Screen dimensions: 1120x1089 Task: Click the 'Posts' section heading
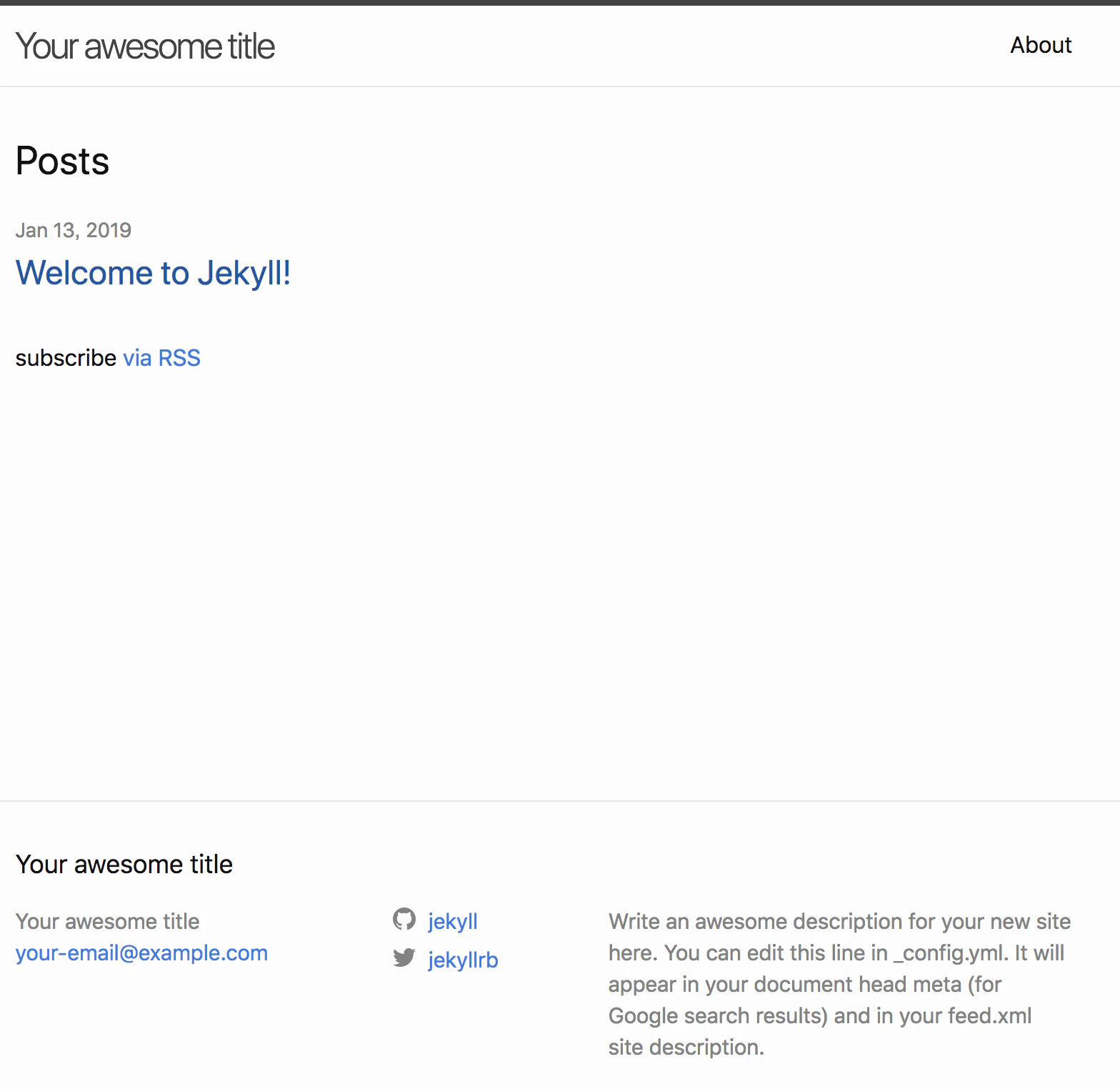tap(62, 161)
